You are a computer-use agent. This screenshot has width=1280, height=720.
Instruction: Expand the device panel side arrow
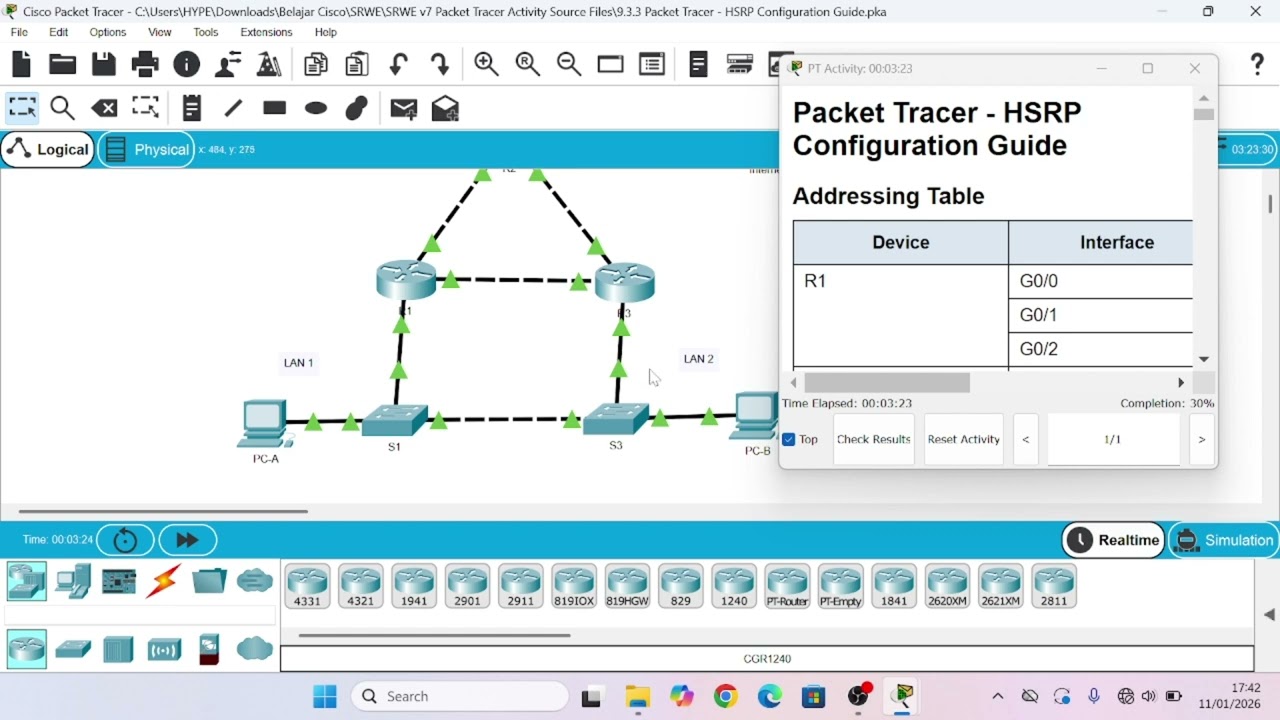click(1269, 615)
